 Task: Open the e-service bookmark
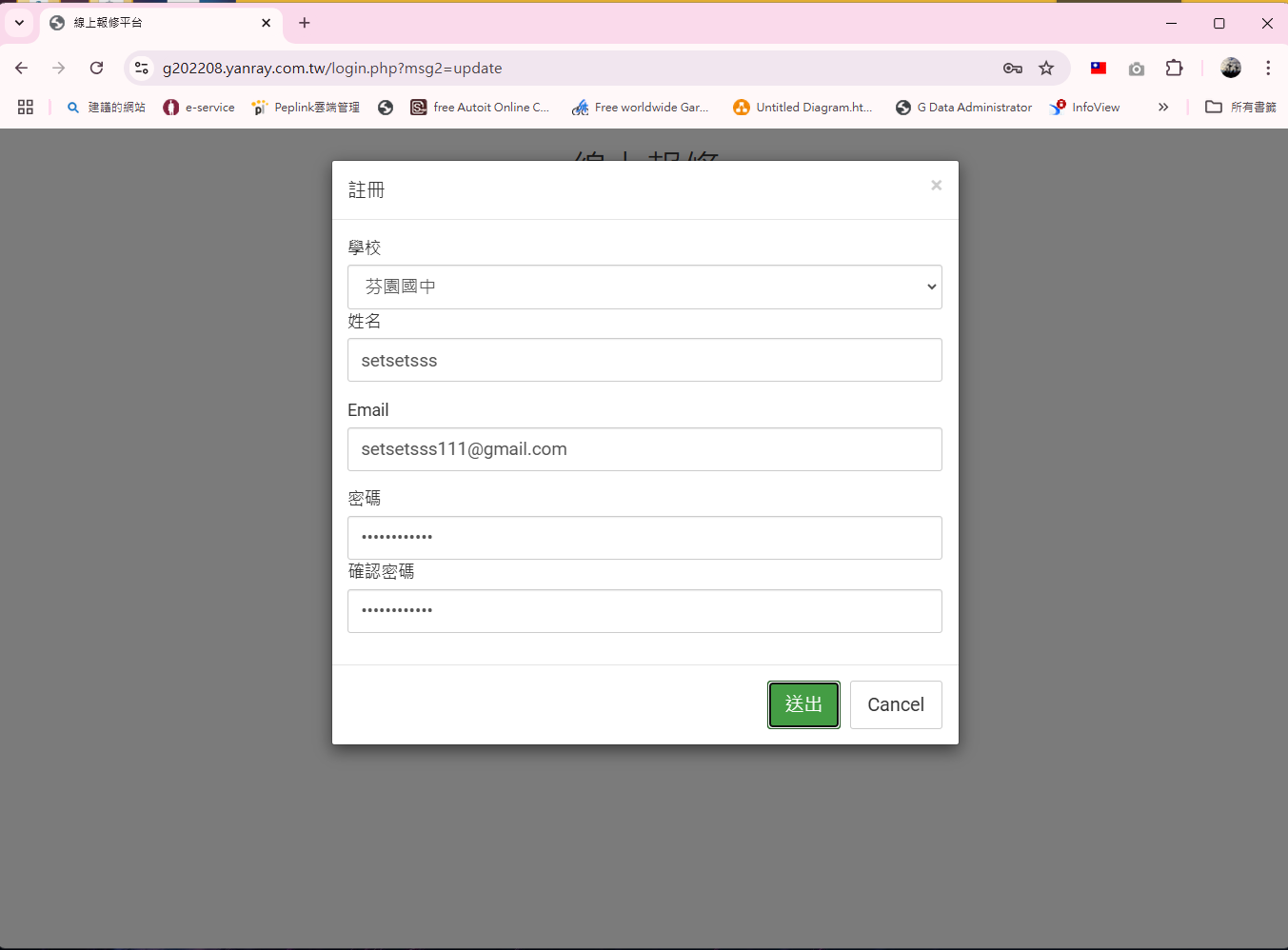(x=199, y=108)
